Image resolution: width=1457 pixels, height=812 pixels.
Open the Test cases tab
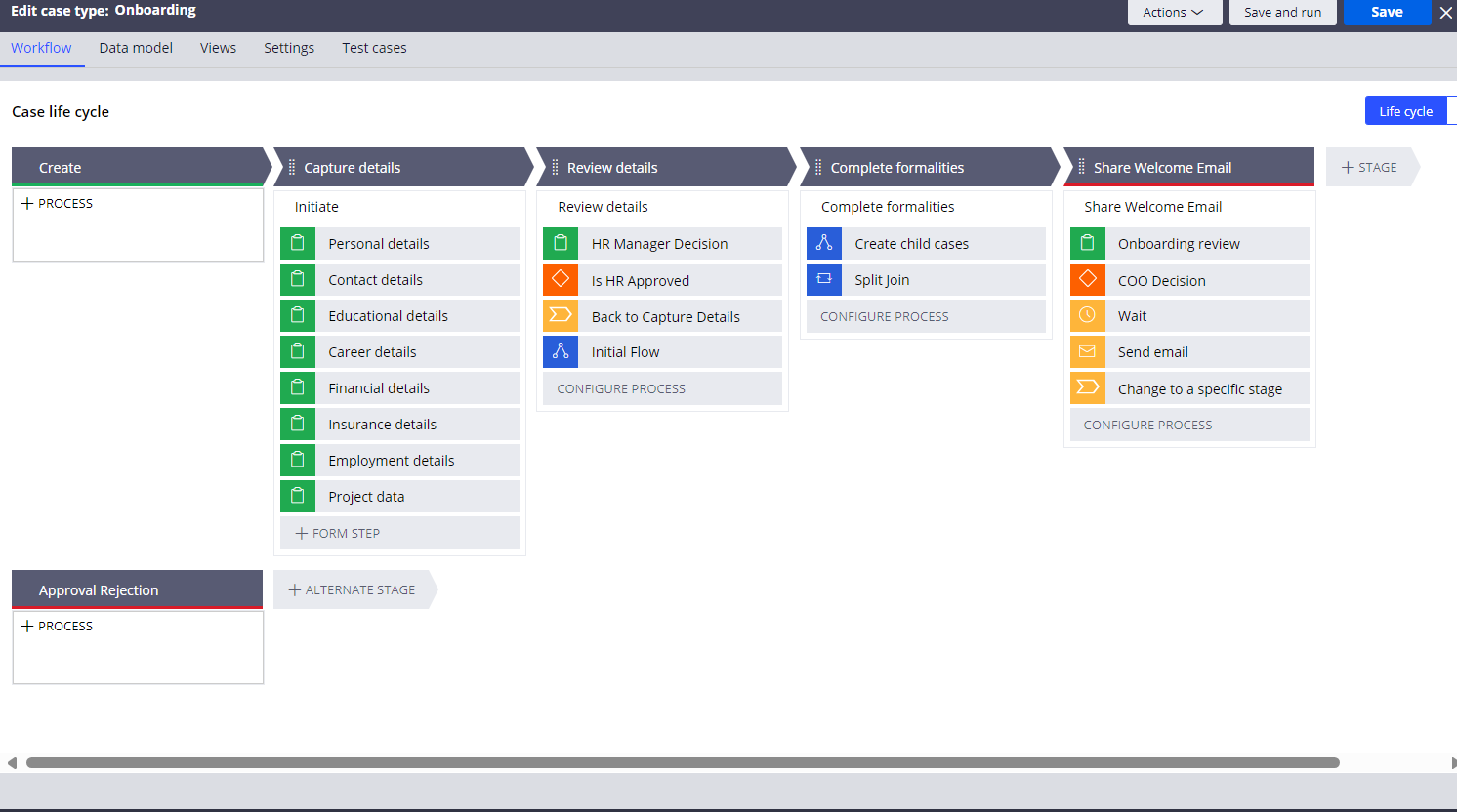tap(374, 48)
